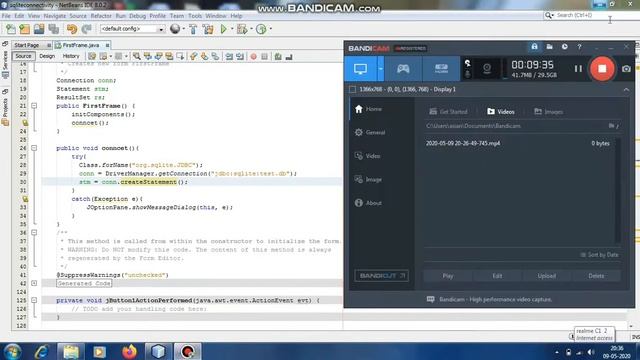Click the red Start Macro Recording icon
Viewport: 640px width, 360px height.
(x=253, y=57)
